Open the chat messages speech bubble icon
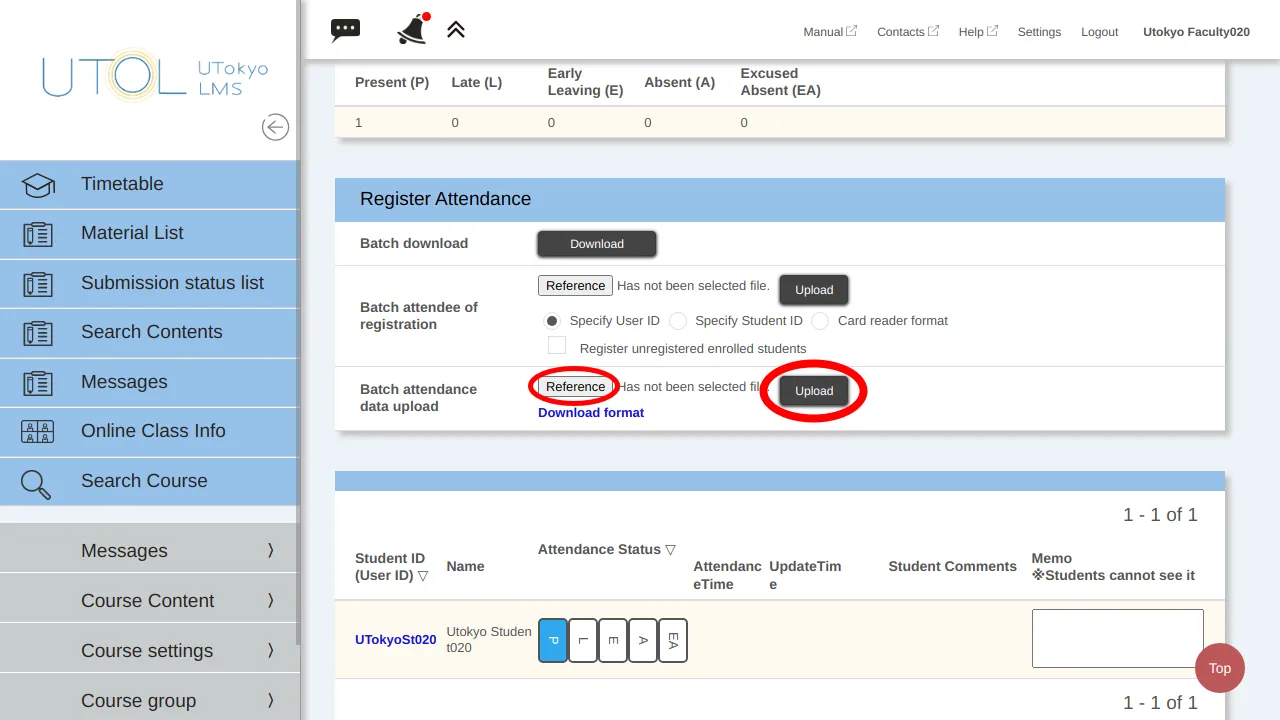 pos(345,30)
